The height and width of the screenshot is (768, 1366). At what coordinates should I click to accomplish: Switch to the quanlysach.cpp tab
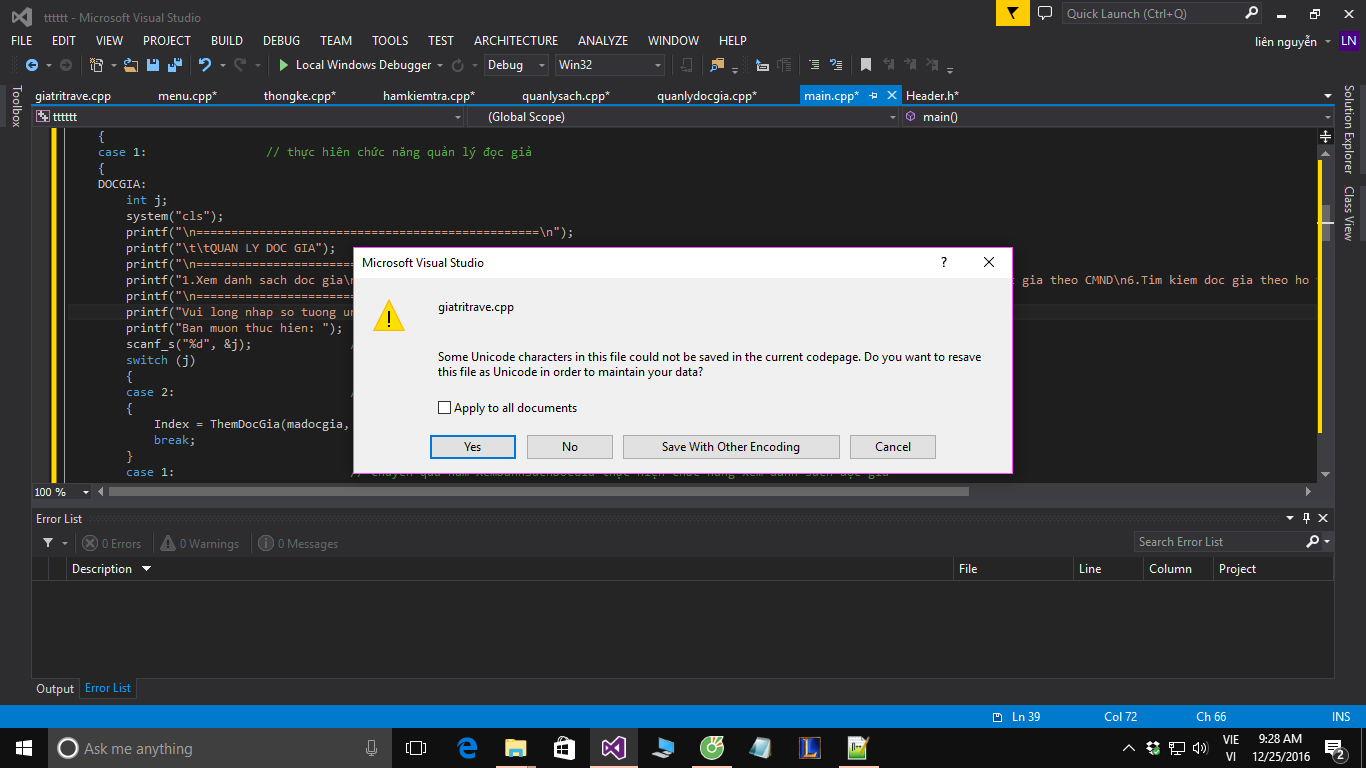click(x=565, y=96)
